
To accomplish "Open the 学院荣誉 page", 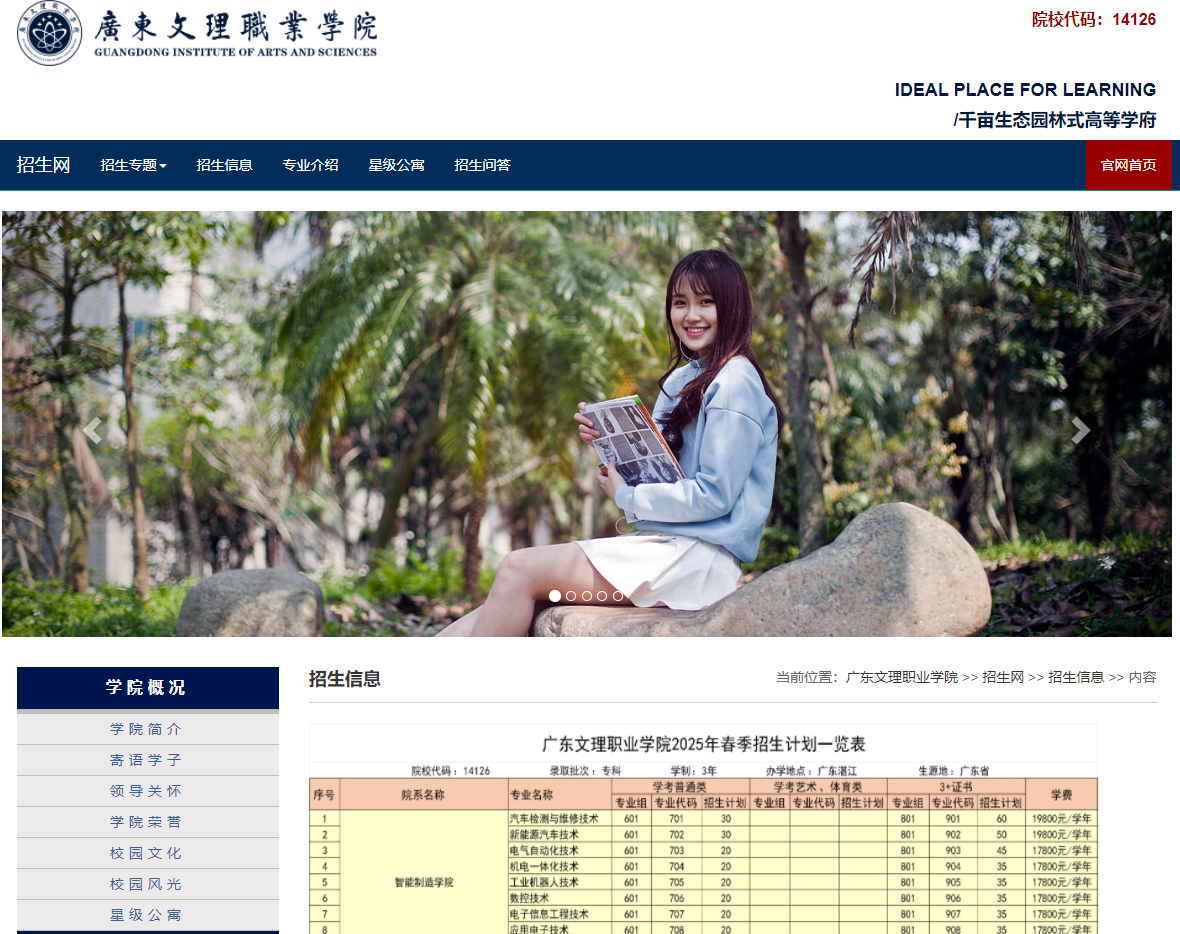I will pyautogui.click(x=147, y=822).
